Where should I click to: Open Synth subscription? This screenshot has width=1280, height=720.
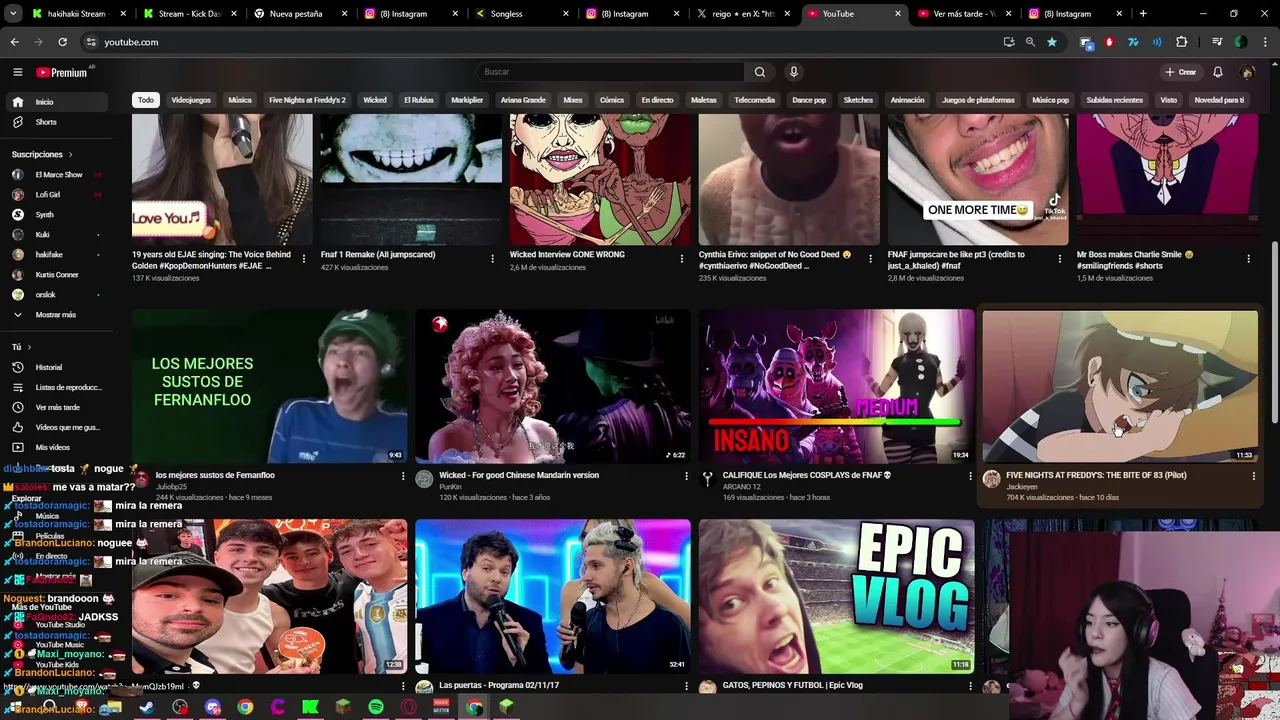pyautogui.click(x=56, y=215)
